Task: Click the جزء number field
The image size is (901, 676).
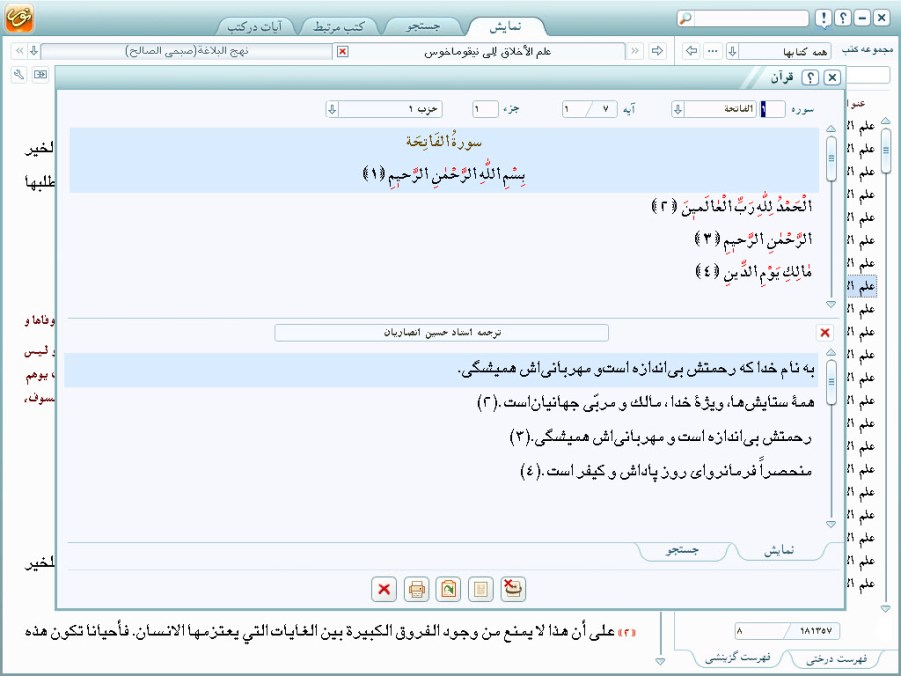Action: [x=485, y=109]
